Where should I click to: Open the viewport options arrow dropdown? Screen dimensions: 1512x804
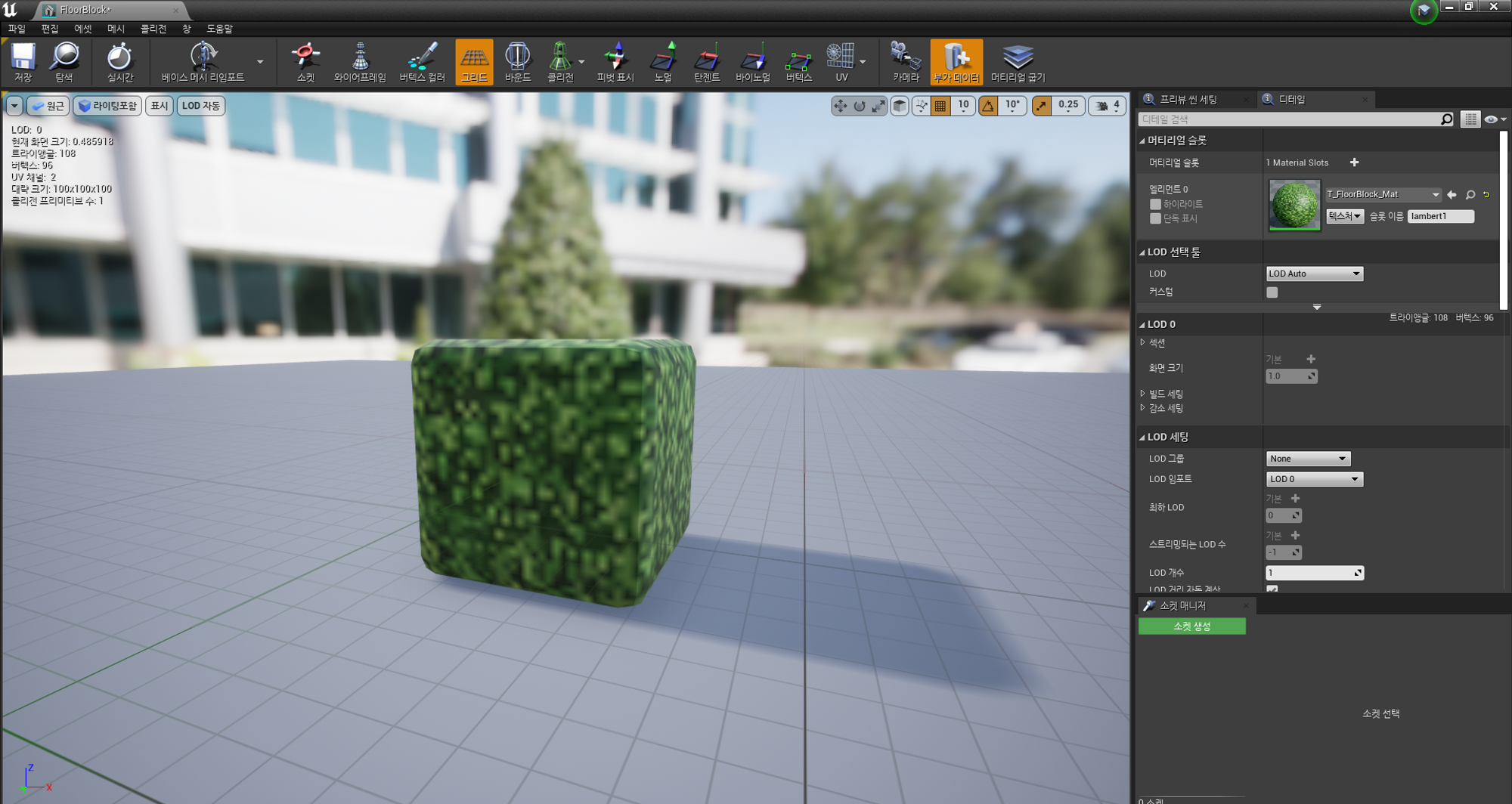tap(14, 106)
